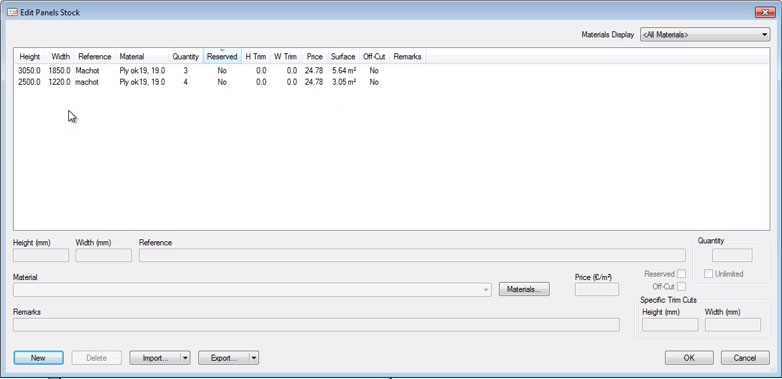Click the Export... button
Viewport: 782px width, 379px height.
click(223, 358)
